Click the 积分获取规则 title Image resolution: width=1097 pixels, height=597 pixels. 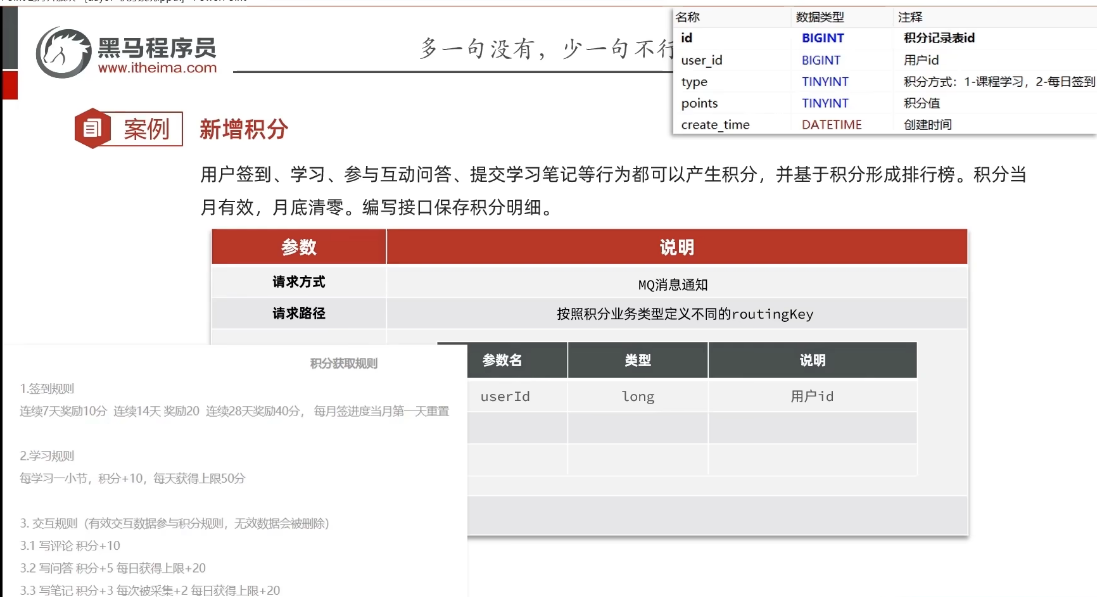click(x=344, y=363)
